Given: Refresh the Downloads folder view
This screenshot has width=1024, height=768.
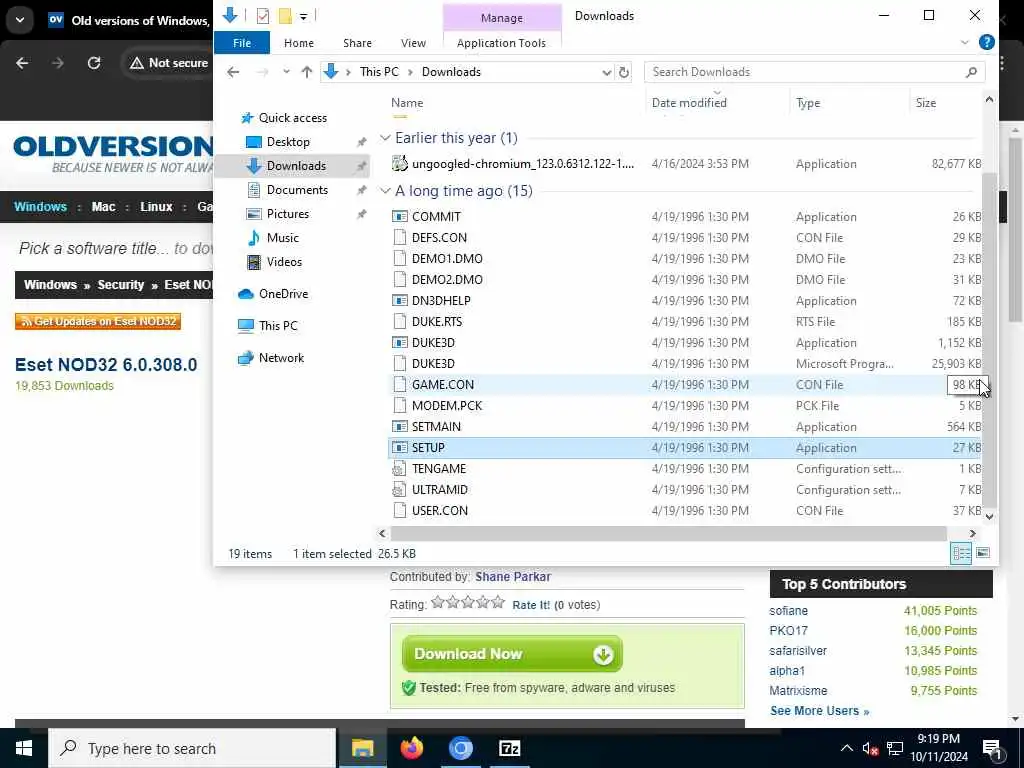Looking at the screenshot, I should 624,72.
